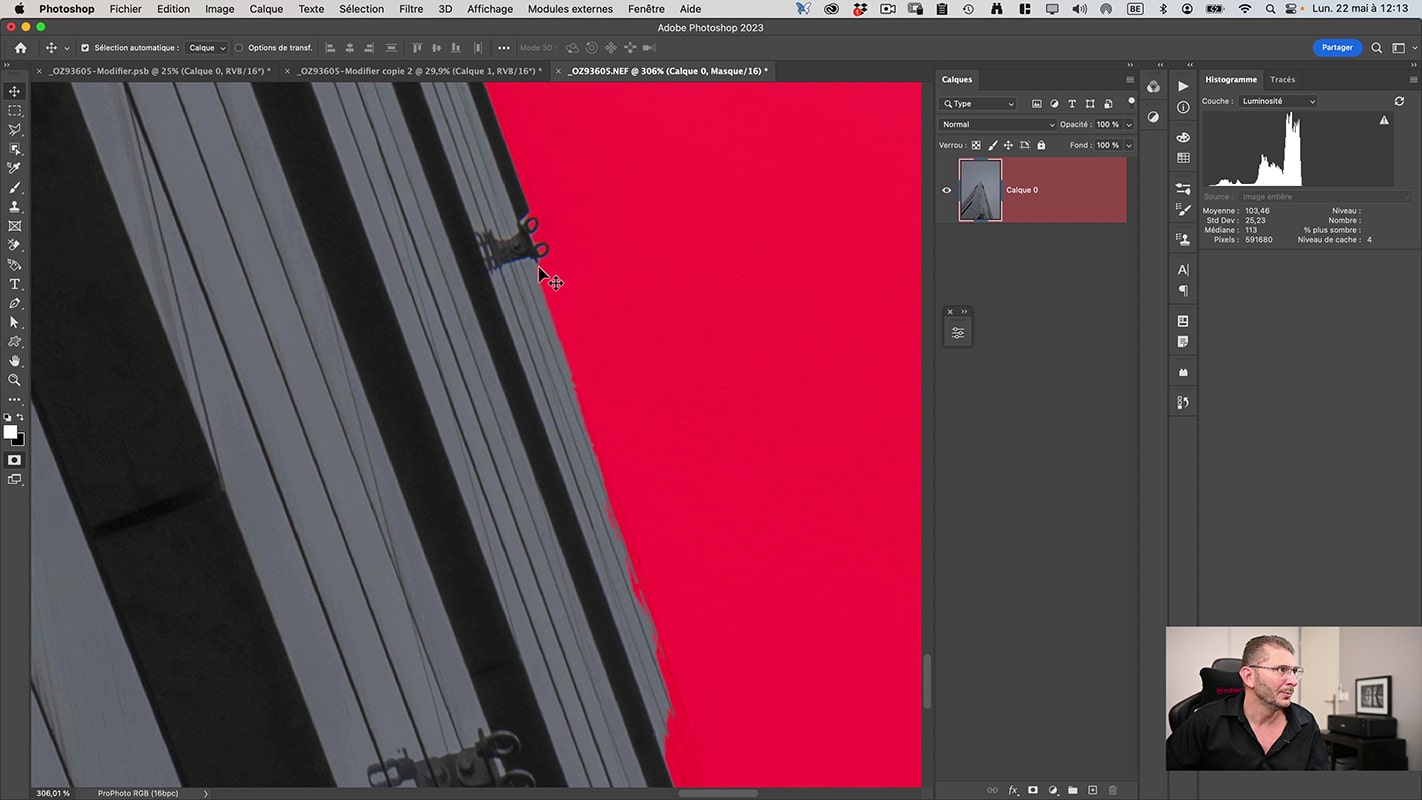Open the layer filter Type dropdown

(x=978, y=104)
